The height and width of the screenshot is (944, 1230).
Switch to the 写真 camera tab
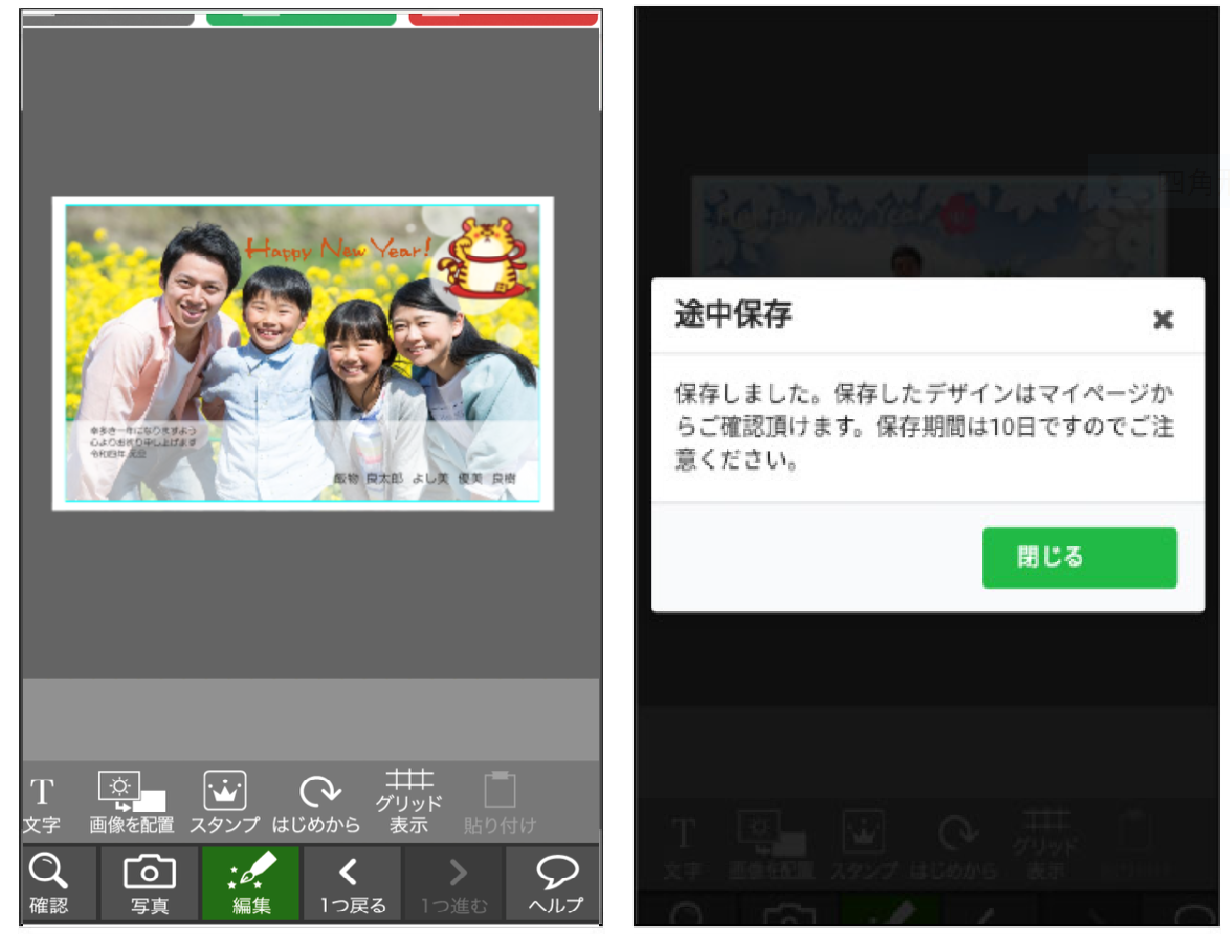[x=149, y=883]
